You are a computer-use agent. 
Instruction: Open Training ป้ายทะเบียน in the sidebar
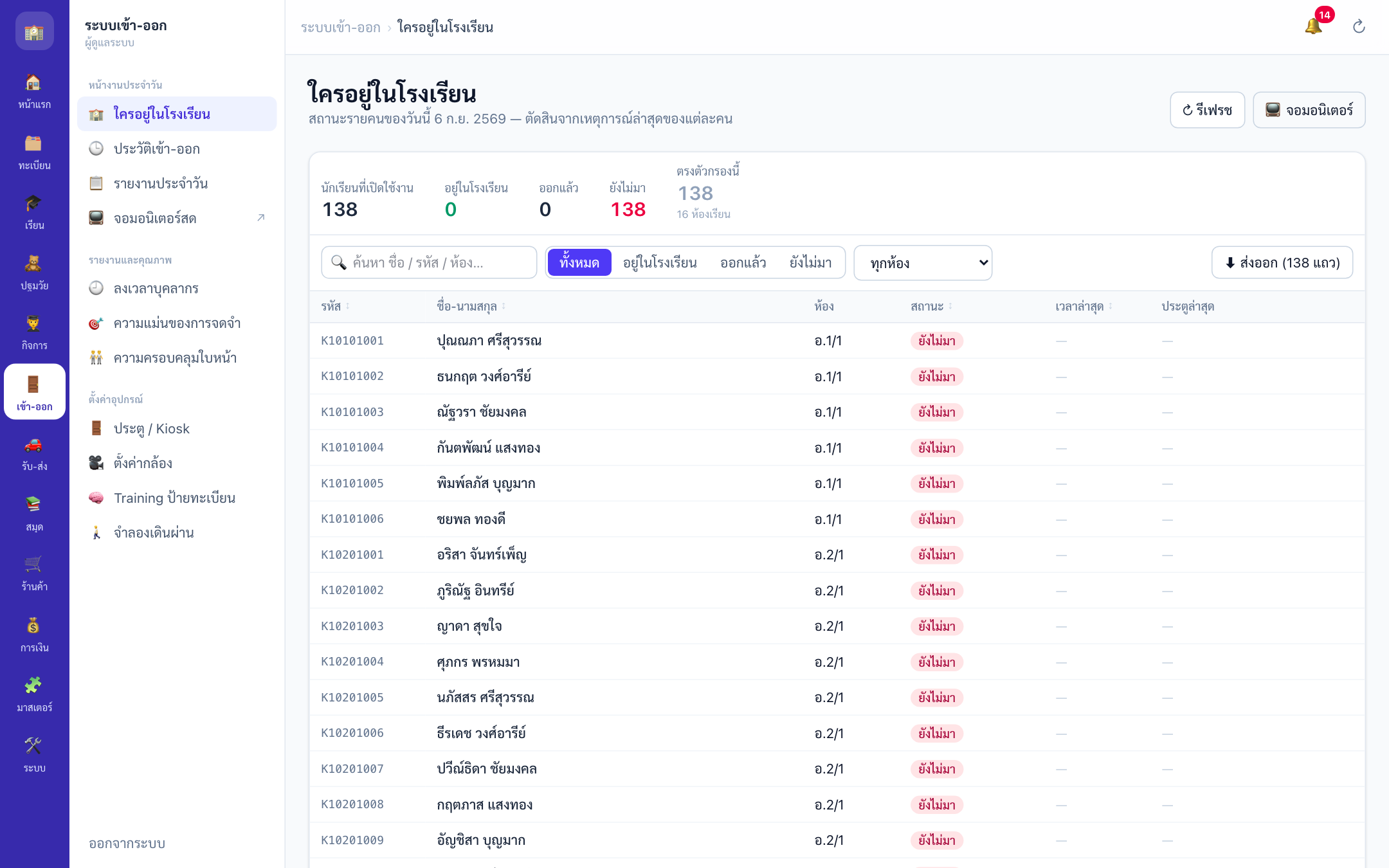(177, 498)
